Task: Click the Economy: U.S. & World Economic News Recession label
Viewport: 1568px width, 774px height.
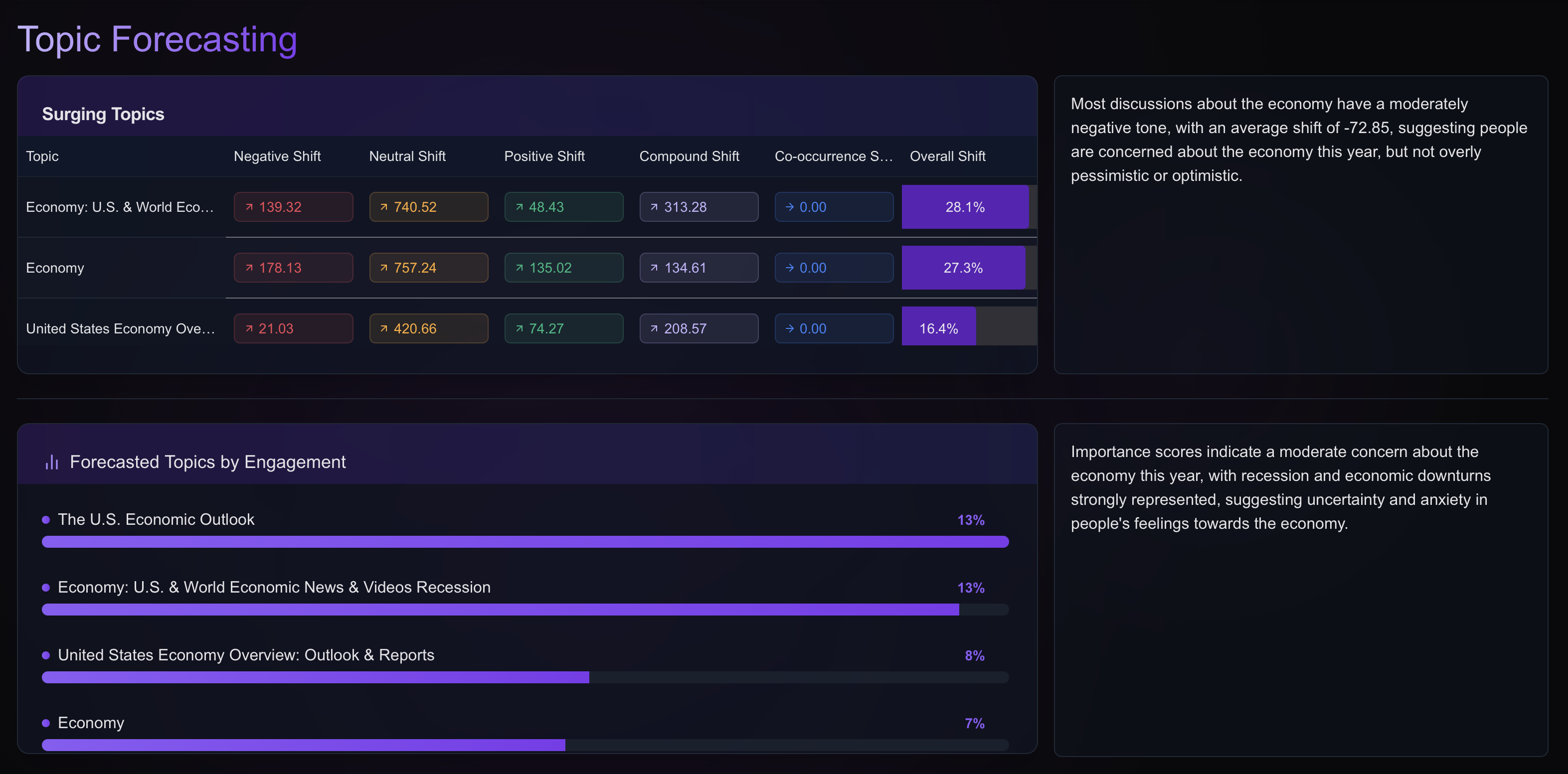Action: 274,587
